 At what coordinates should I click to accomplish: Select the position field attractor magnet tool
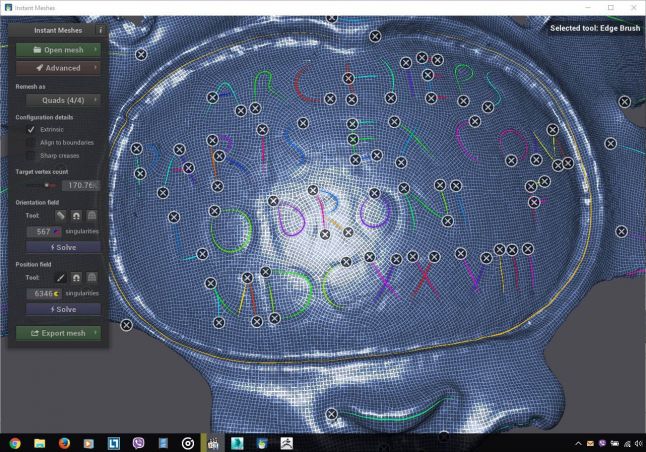click(x=76, y=277)
